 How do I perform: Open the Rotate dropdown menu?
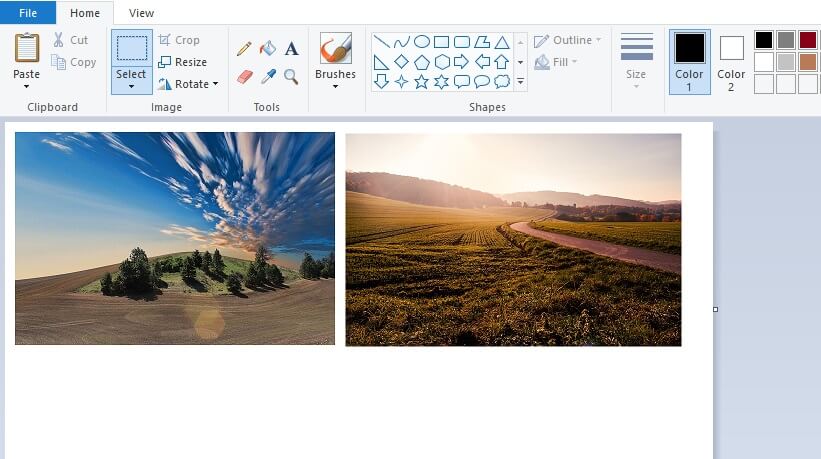[188, 84]
